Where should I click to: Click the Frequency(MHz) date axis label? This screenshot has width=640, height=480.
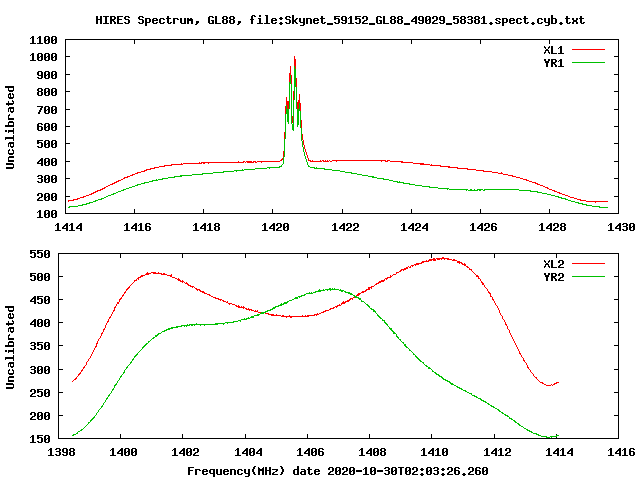(338, 471)
